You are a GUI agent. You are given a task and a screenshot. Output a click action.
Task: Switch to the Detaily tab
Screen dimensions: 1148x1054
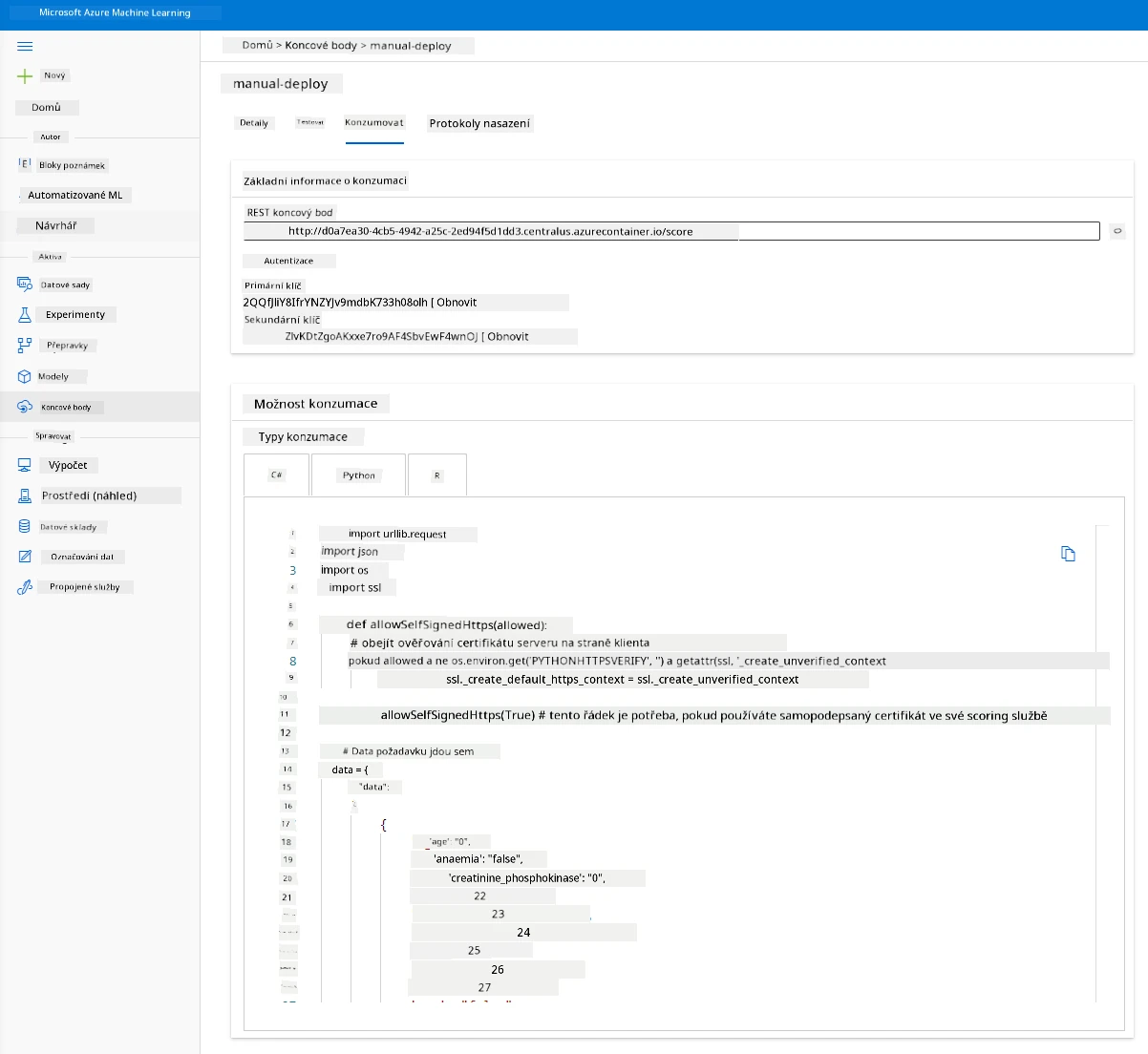point(254,123)
